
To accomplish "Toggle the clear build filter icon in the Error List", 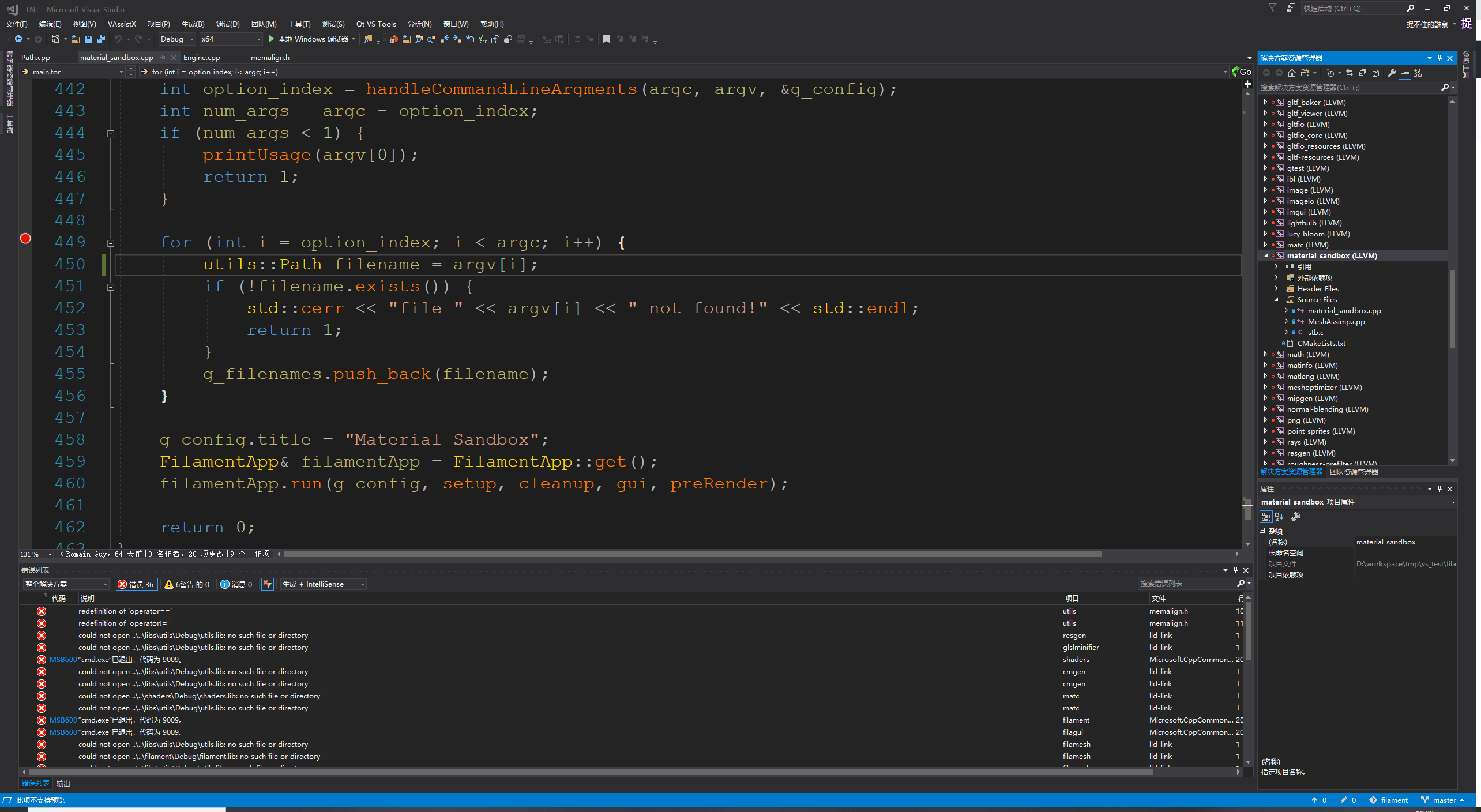I will pos(267,584).
